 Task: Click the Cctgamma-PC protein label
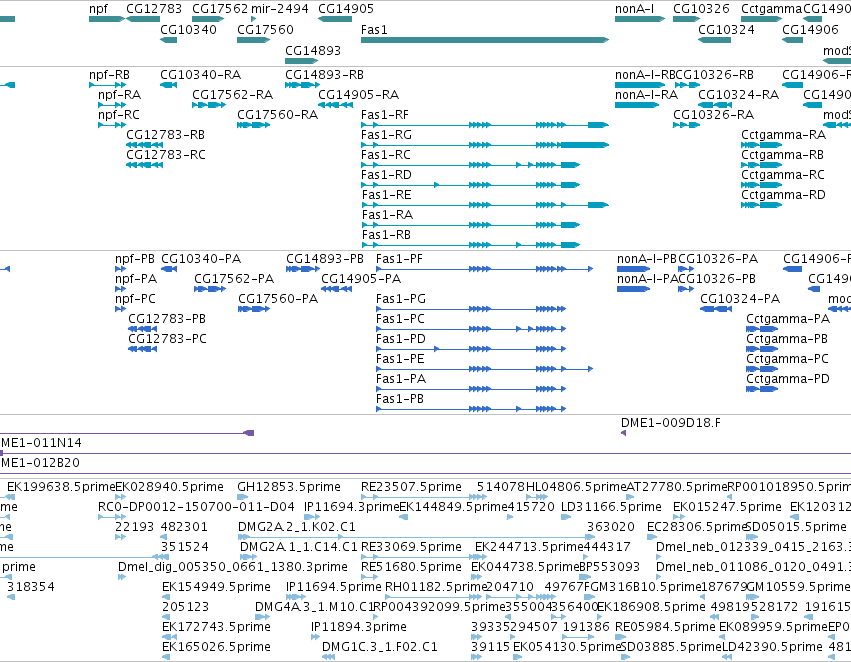click(x=788, y=359)
